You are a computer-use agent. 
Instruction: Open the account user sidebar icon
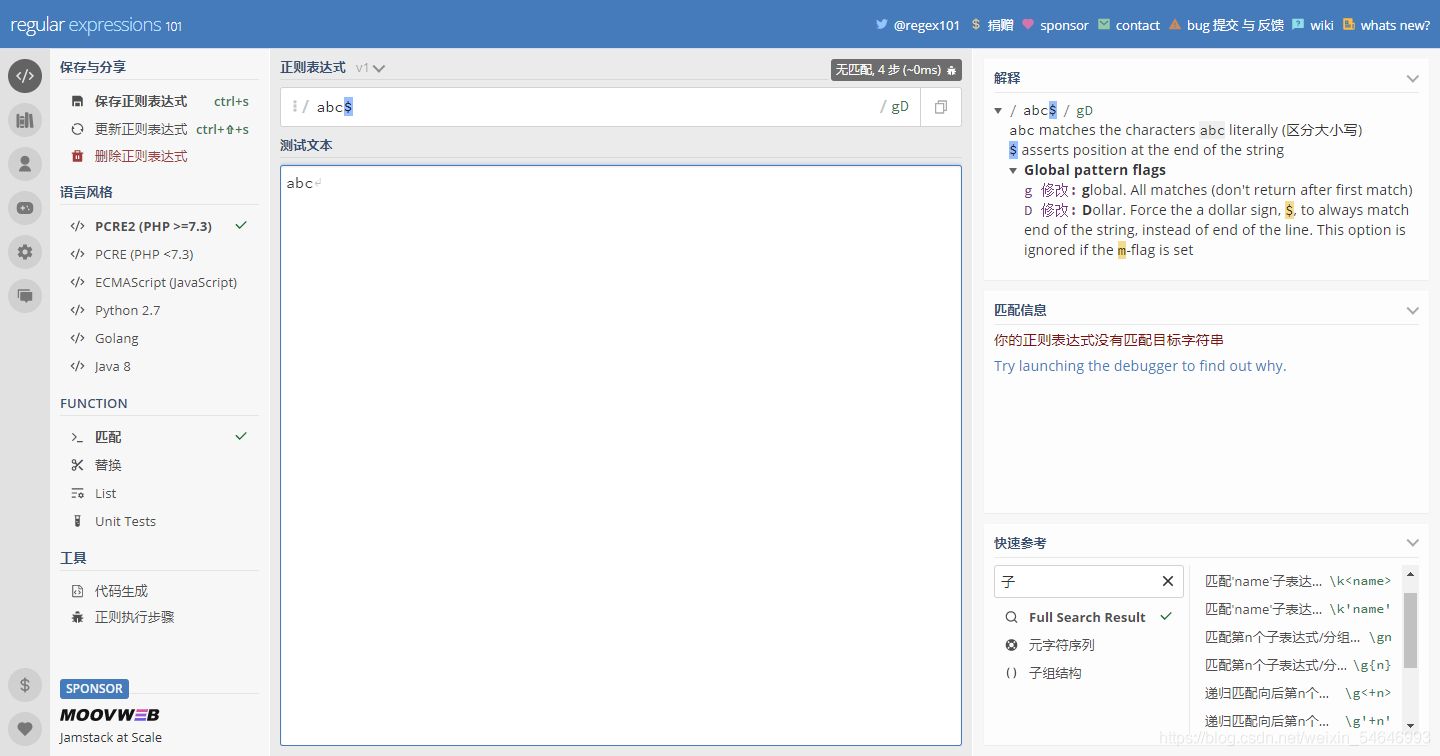click(x=25, y=164)
